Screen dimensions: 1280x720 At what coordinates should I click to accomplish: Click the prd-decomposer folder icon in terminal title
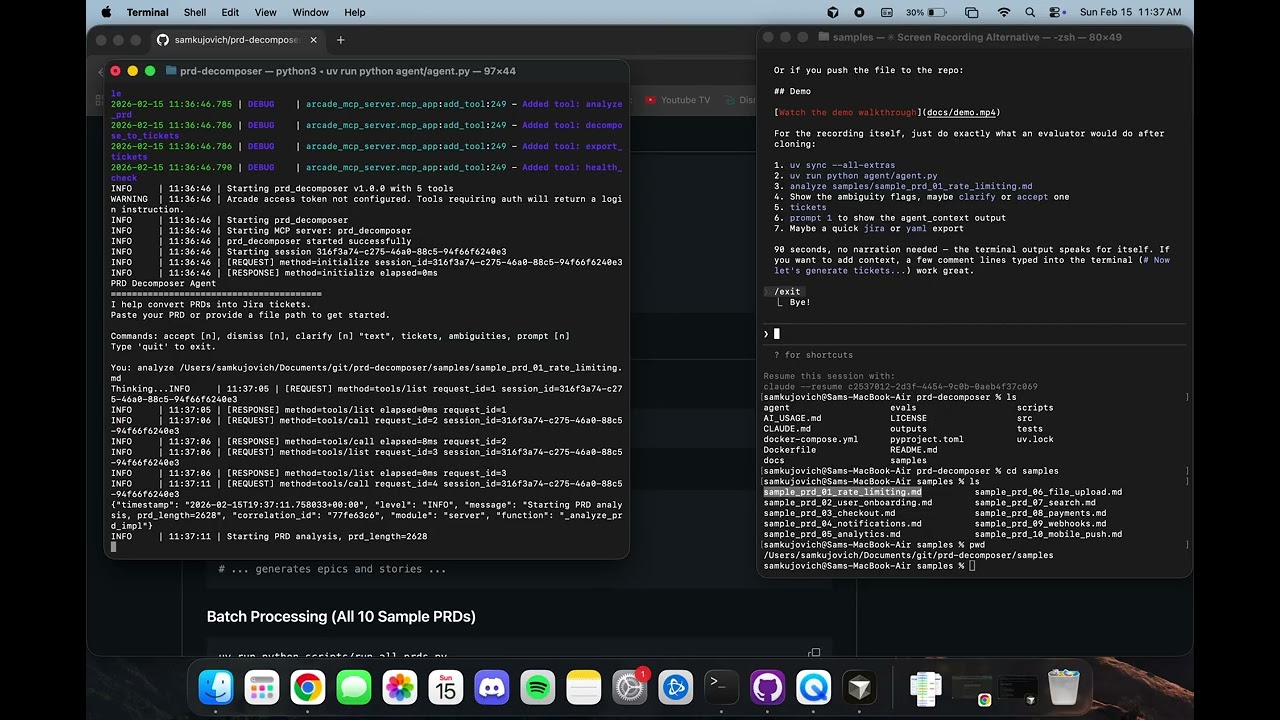(171, 71)
